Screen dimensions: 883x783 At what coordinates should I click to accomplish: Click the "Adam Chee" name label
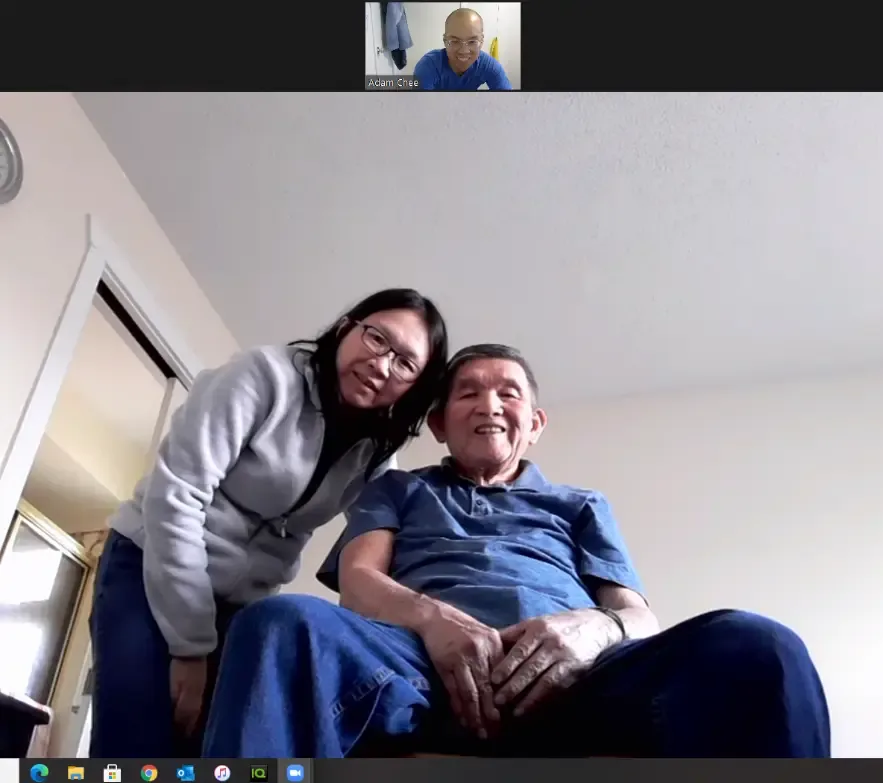[393, 83]
